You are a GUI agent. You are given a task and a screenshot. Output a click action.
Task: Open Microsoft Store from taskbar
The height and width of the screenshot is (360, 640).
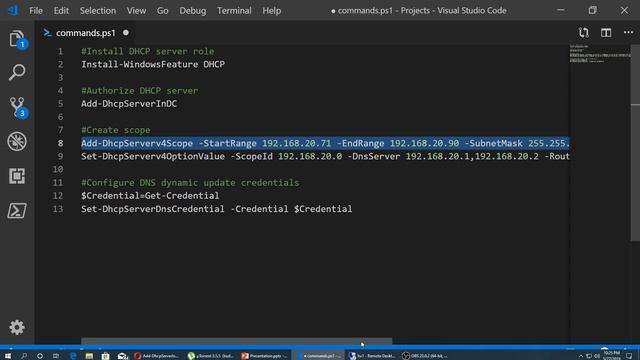pos(105,356)
